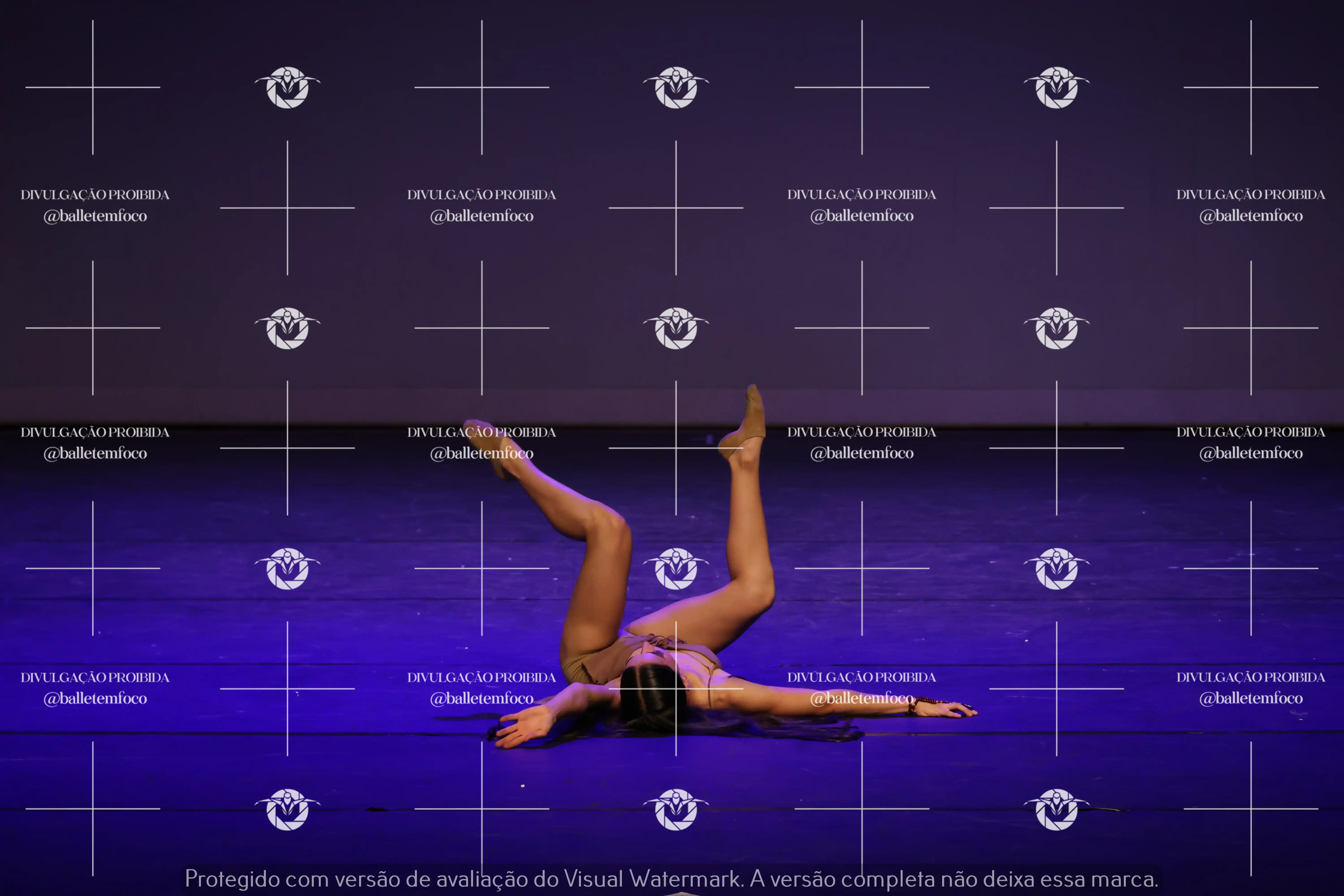Click the @balletemfoco text over the dancer's wrist
Image resolution: width=1344 pixels, height=896 pixels.
(x=862, y=698)
